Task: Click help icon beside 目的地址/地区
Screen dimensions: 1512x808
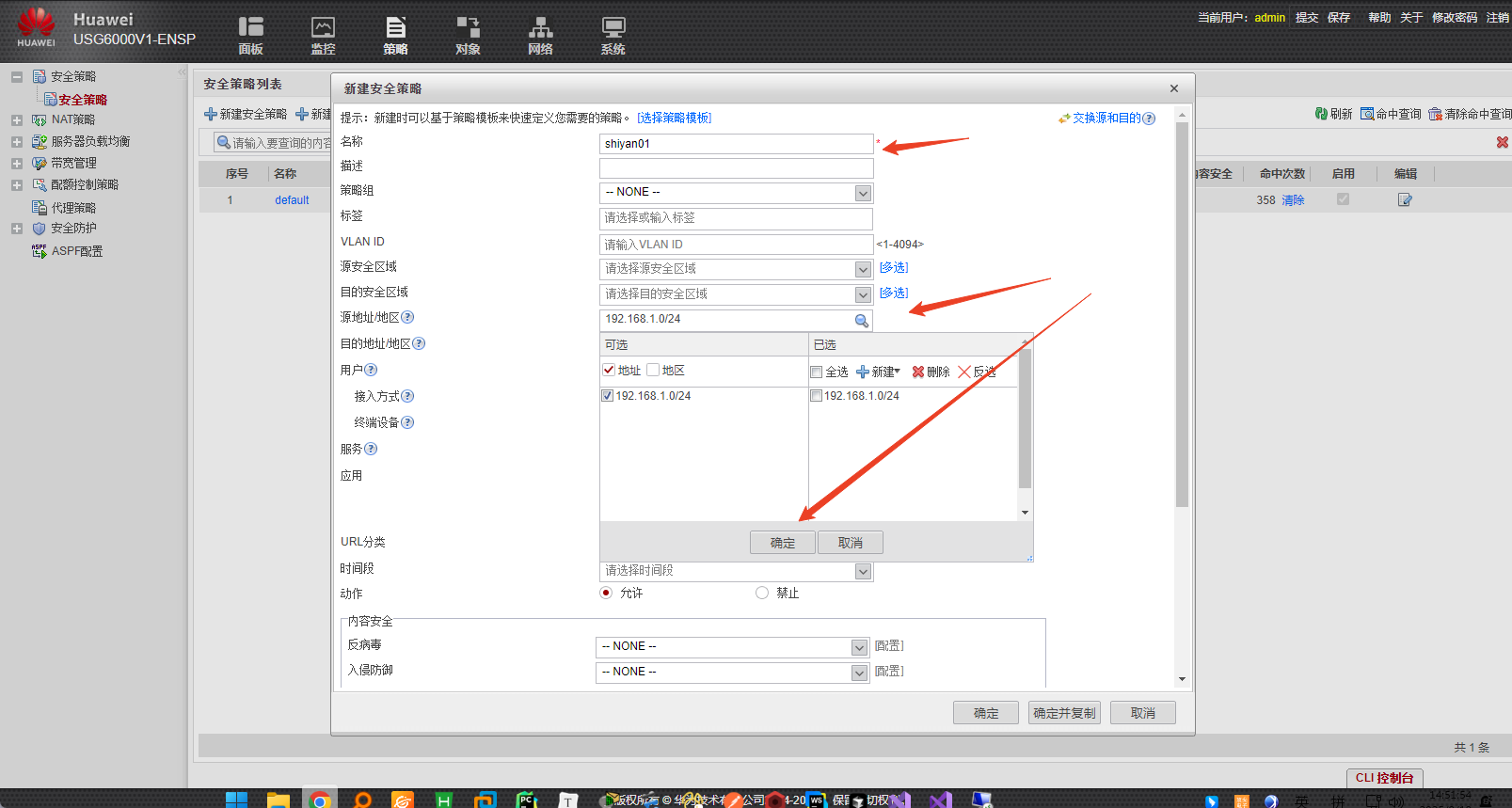Action: (419, 343)
